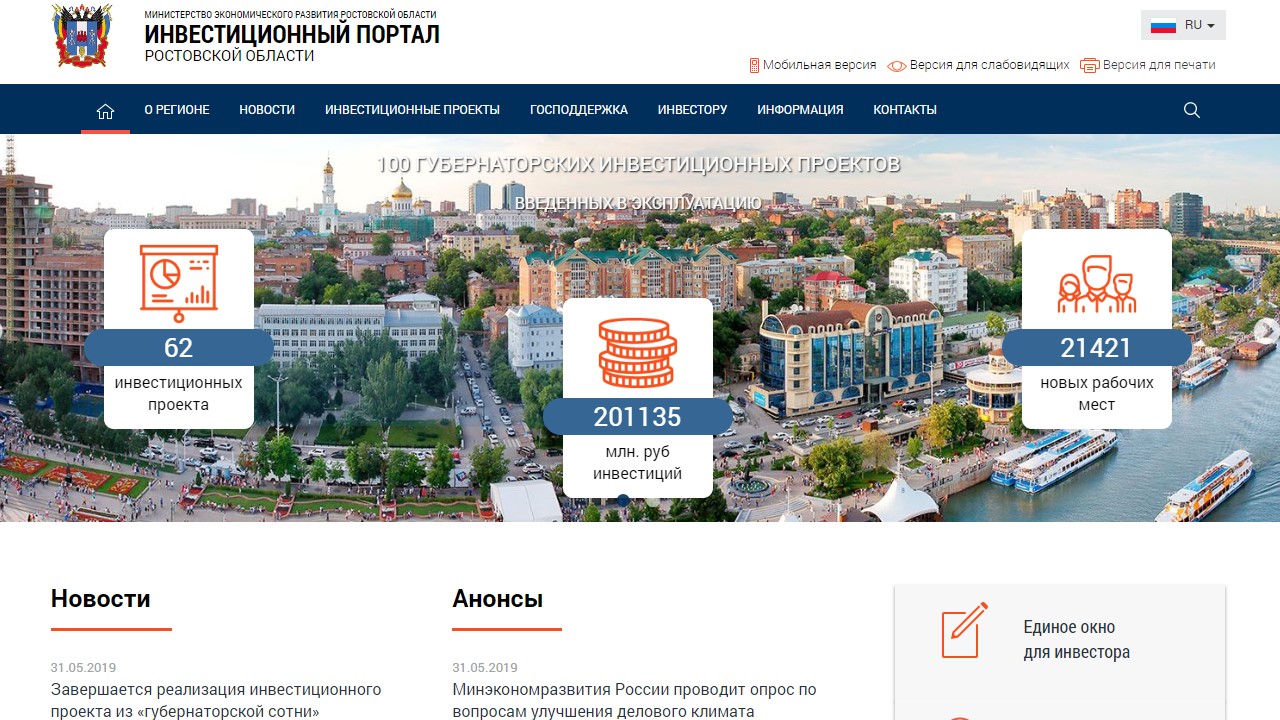Click the printer icon for print version
This screenshot has width=1280, height=720.
click(1089, 65)
